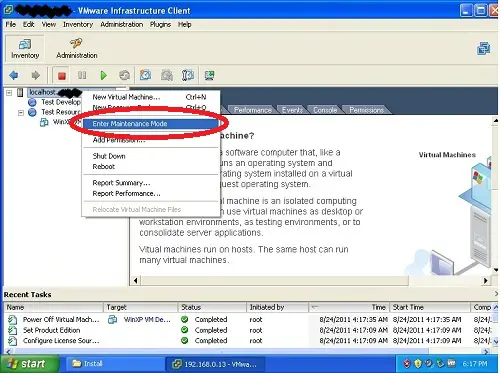Click content pane scroll down arrow
The height and width of the screenshot is (373, 500).
tap(496, 270)
